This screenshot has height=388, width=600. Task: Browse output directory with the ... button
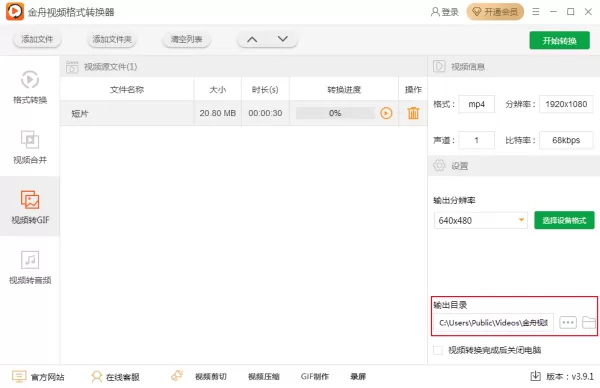pyautogui.click(x=568, y=323)
